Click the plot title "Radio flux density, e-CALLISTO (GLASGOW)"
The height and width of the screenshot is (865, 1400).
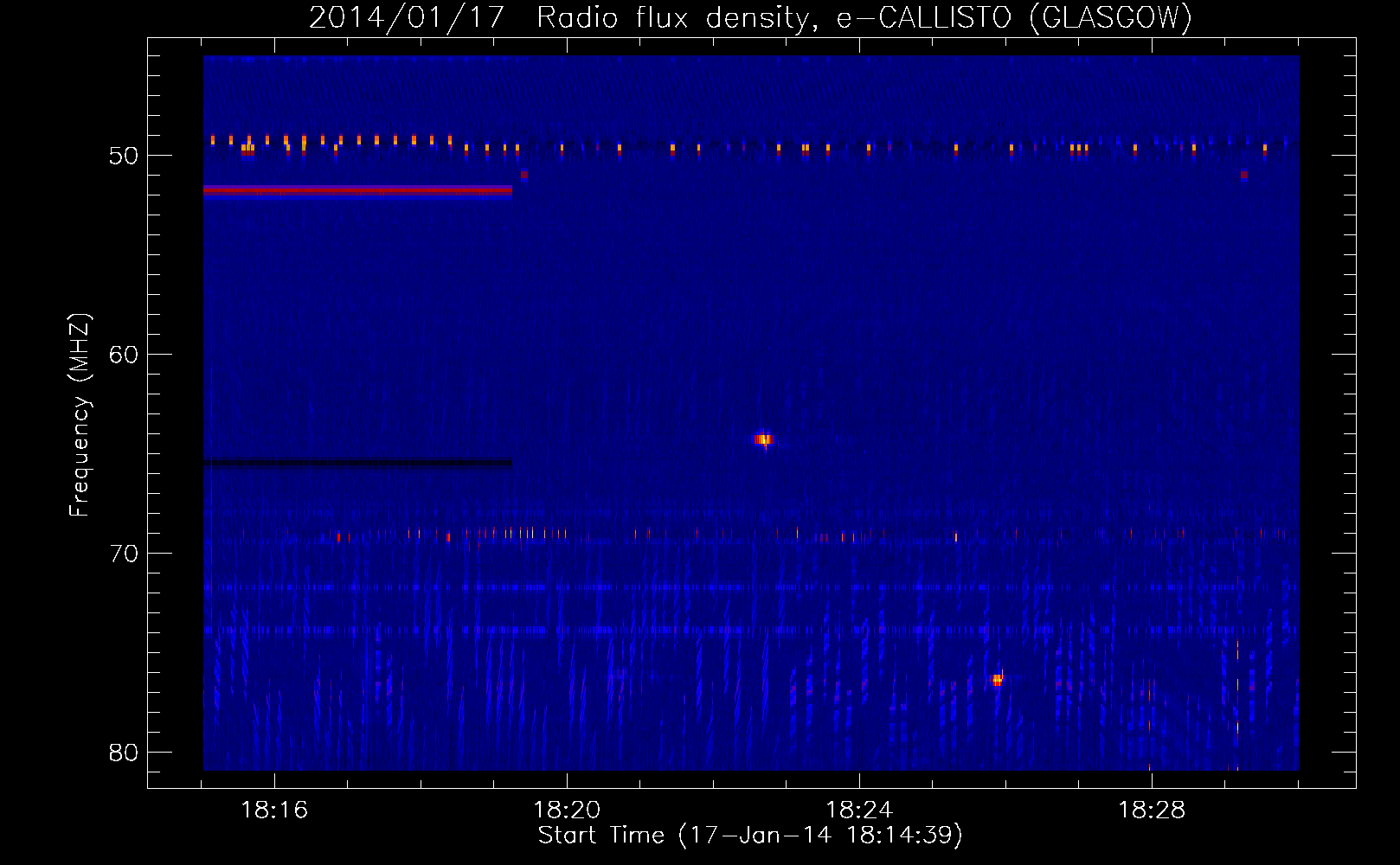864,17
